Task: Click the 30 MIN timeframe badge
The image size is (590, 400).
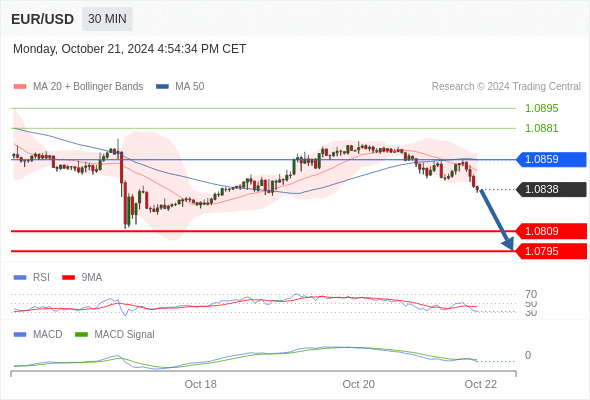Action: tap(107, 19)
